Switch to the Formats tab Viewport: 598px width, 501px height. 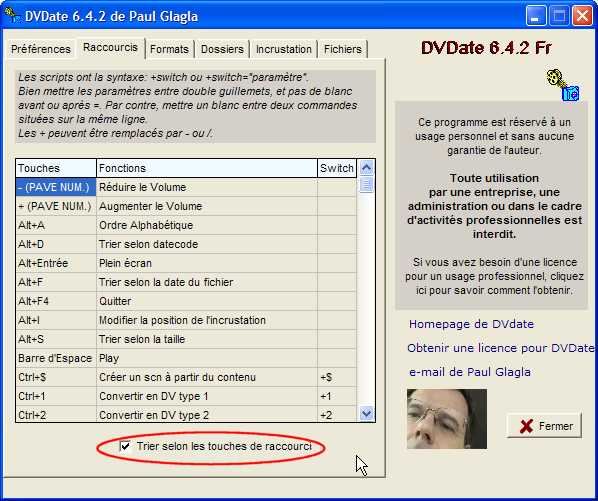click(169, 49)
